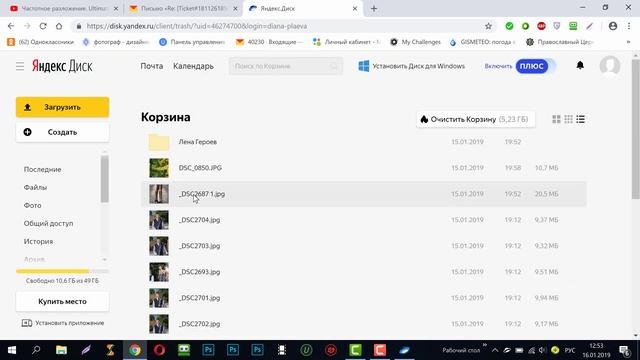Go back to the previous page

click(x=11, y=26)
